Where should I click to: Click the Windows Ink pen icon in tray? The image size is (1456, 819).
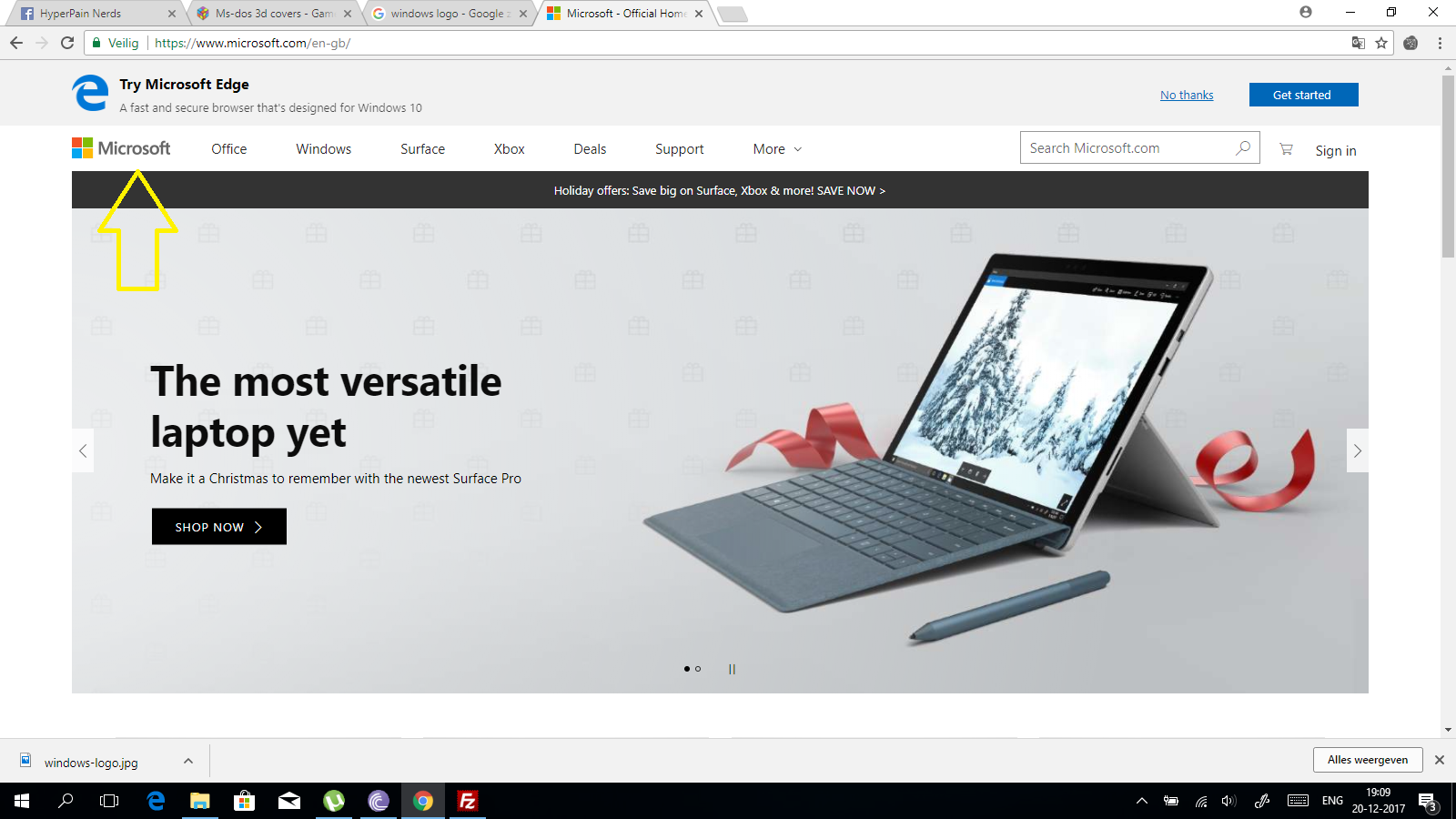[1261, 801]
